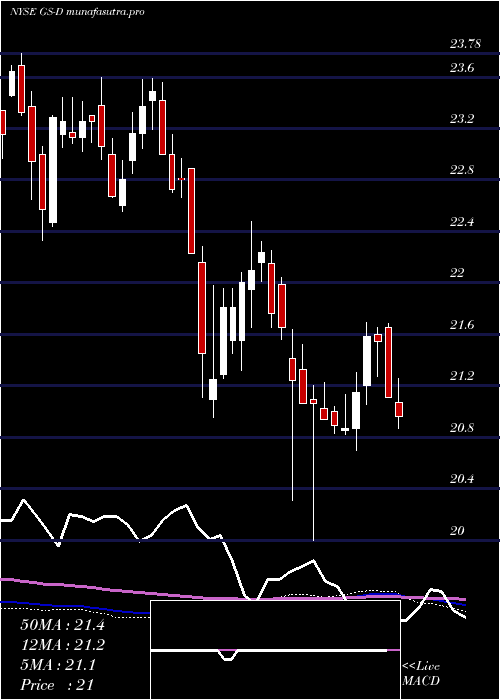This screenshot has width=500, height=700.
Task: Click the <<Live MACD label
Action: pos(421,673)
